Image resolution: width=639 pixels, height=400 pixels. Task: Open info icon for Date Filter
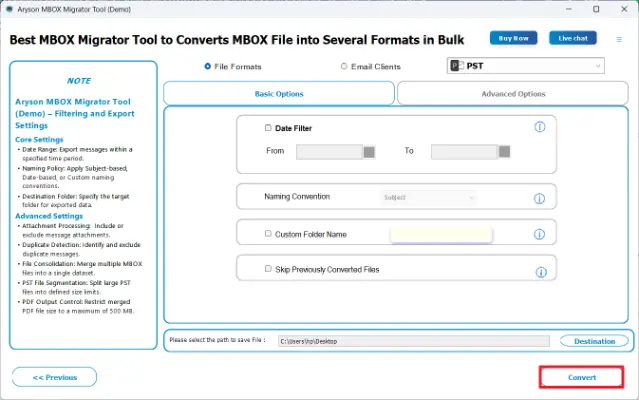(540, 127)
